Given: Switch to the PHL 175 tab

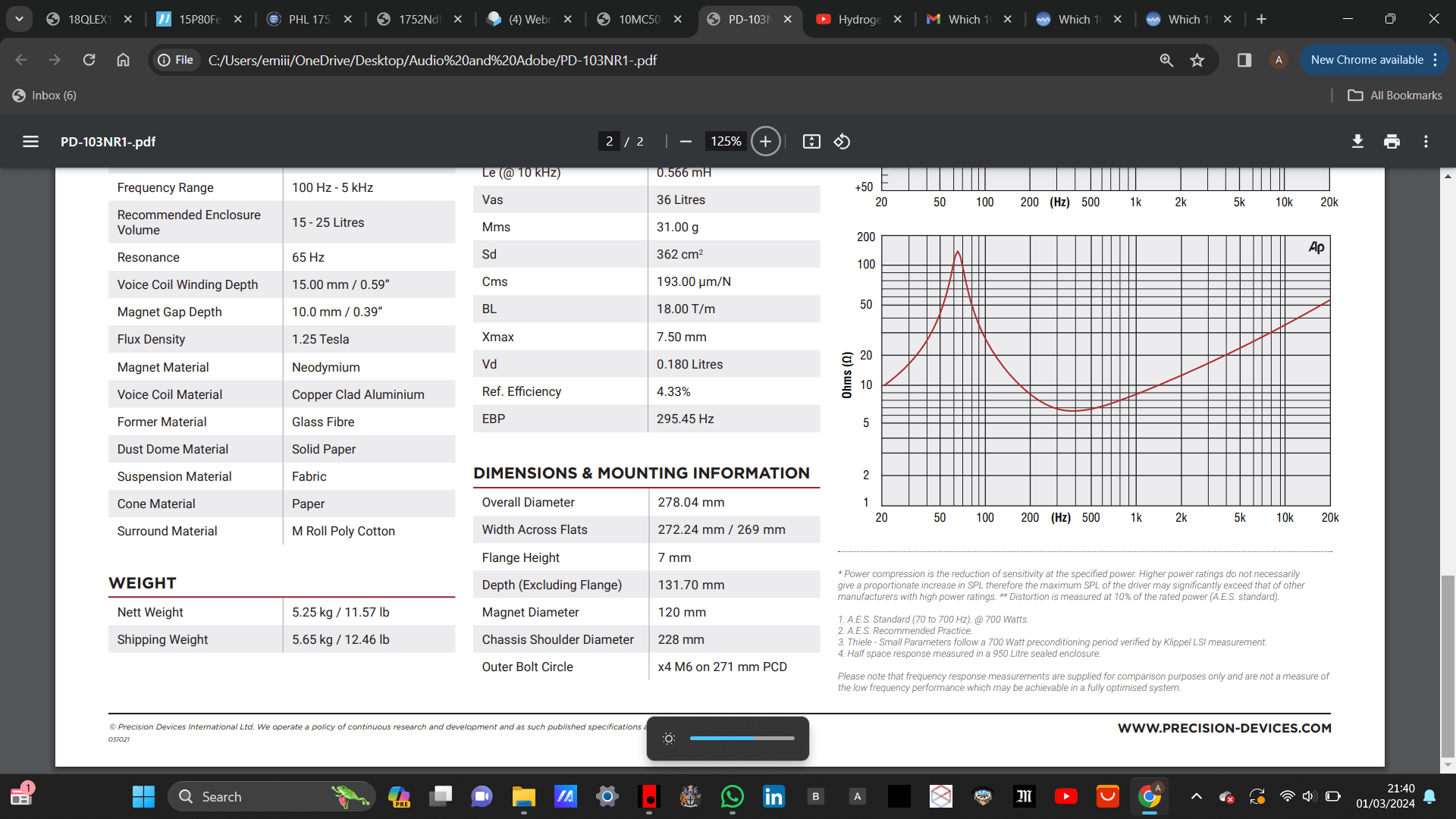Looking at the screenshot, I should [309, 19].
